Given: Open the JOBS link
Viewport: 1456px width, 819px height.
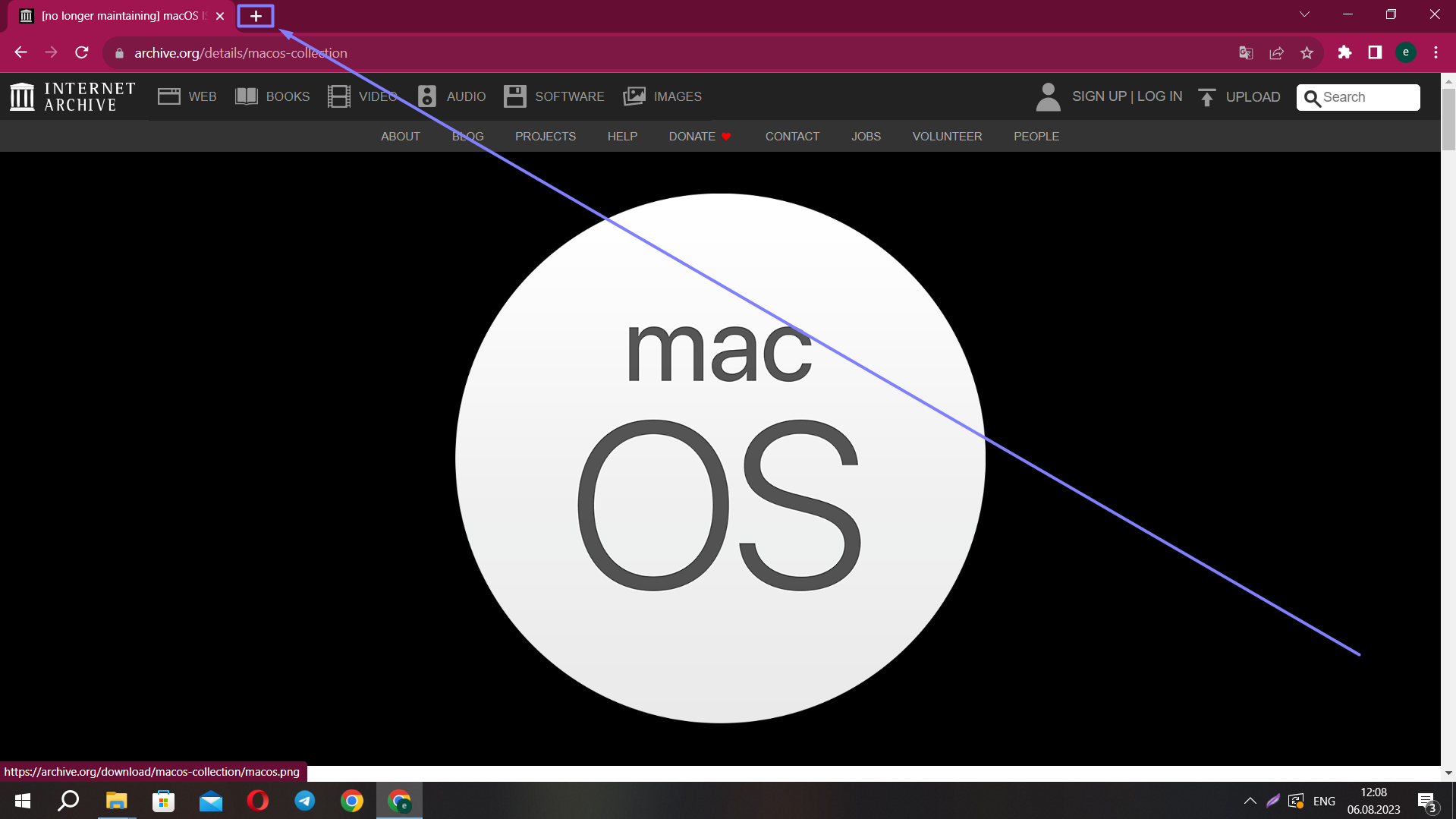Looking at the screenshot, I should pos(866,137).
